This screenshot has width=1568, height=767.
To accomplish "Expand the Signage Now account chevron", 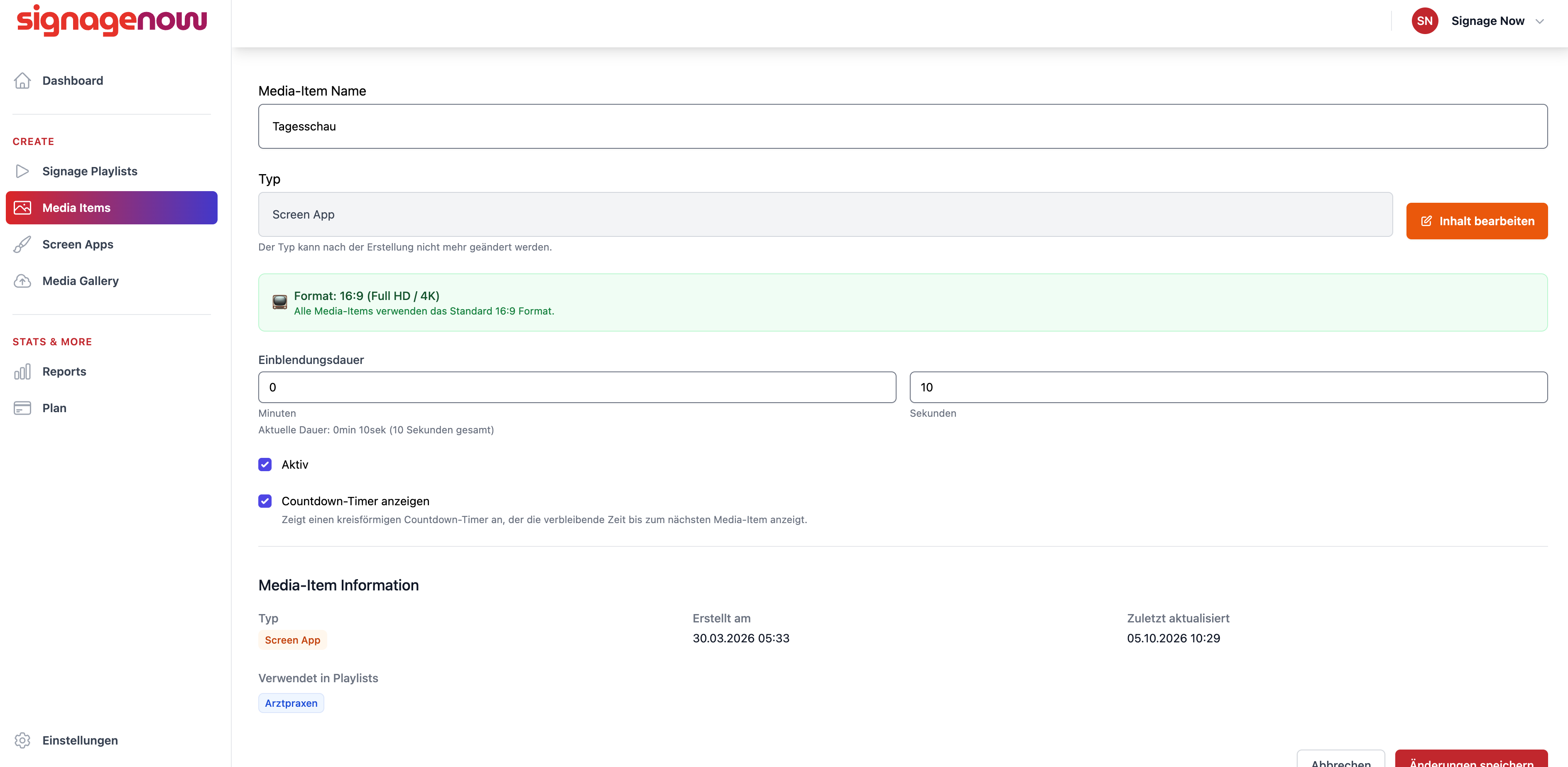I will [1539, 21].
